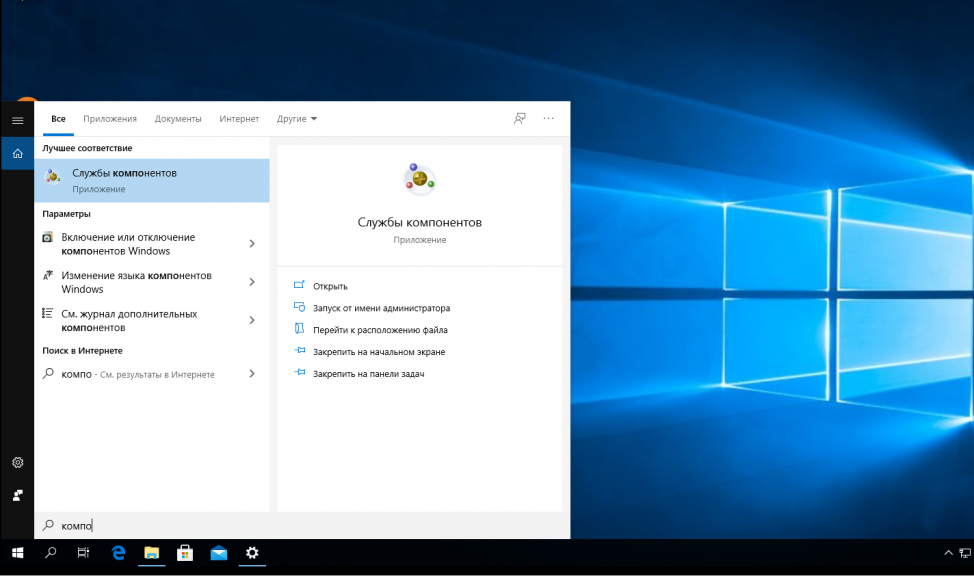974x576 pixels.
Task: Click the search input field containing компо
Action: [300, 525]
